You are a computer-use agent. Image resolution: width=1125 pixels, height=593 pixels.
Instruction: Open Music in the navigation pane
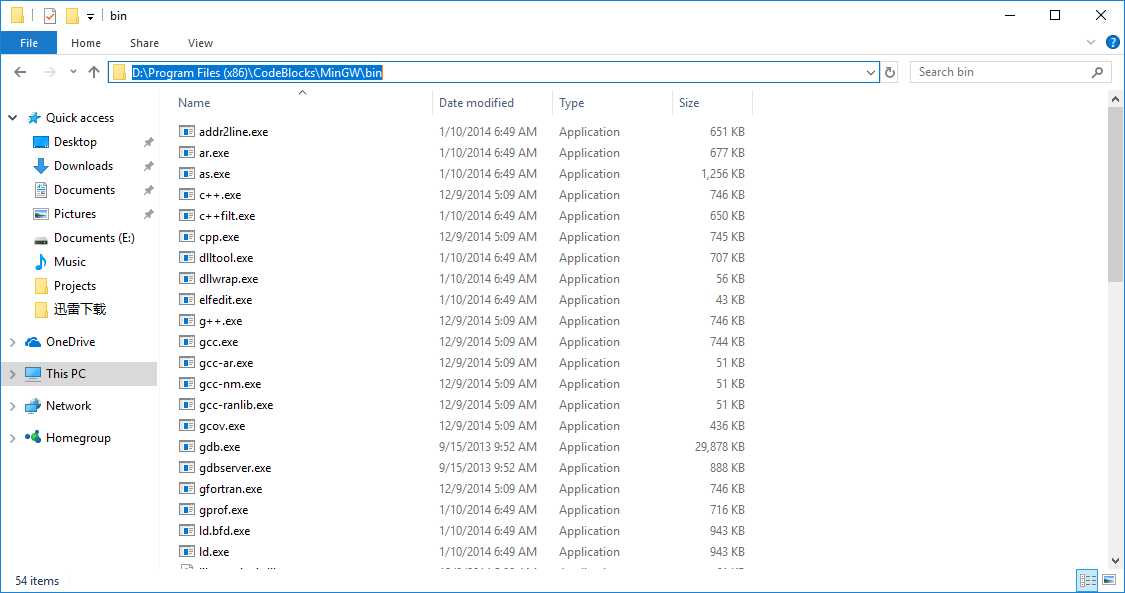click(x=70, y=262)
